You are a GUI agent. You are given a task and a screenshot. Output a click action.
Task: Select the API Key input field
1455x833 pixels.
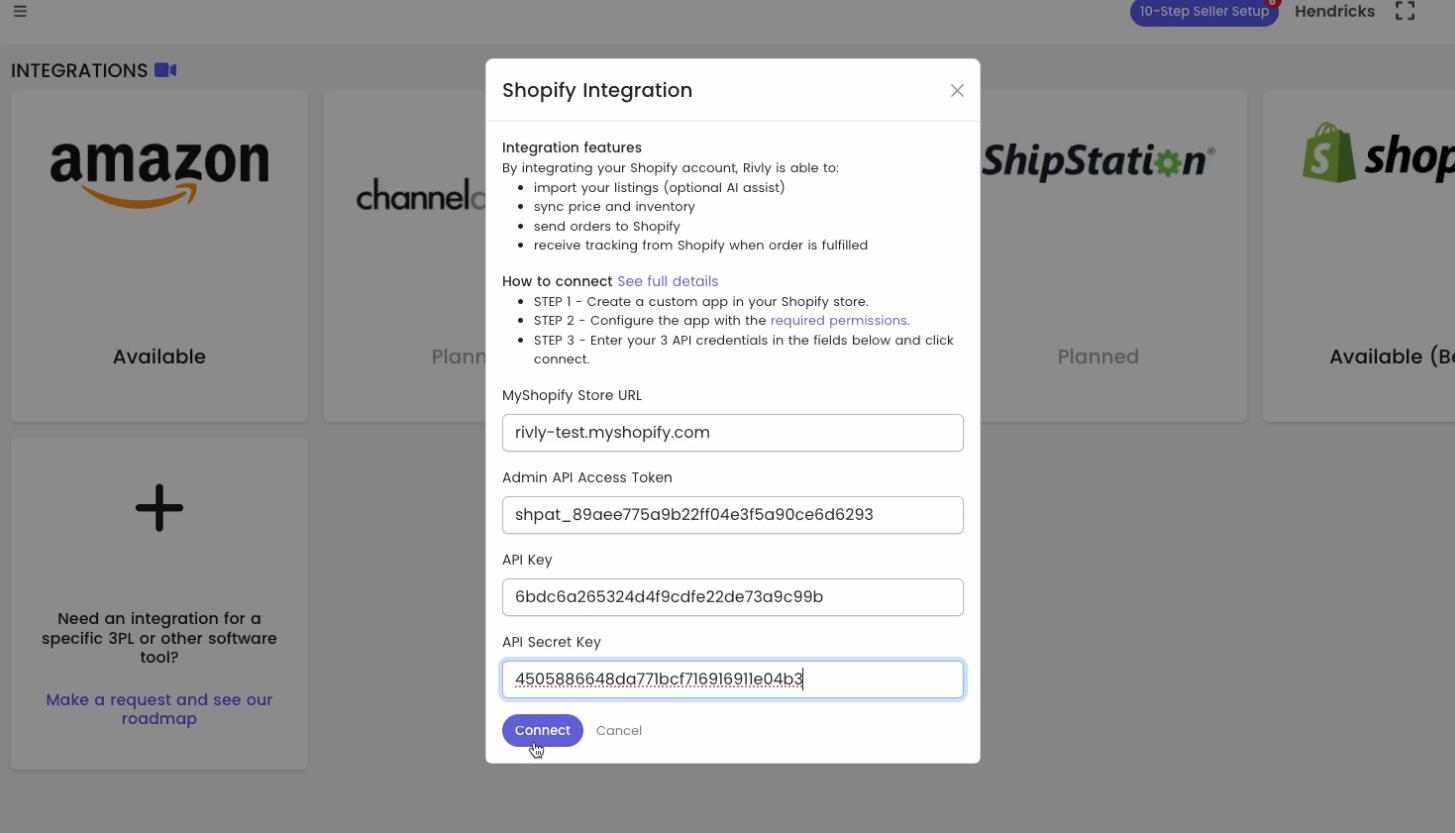pos(733,597)
